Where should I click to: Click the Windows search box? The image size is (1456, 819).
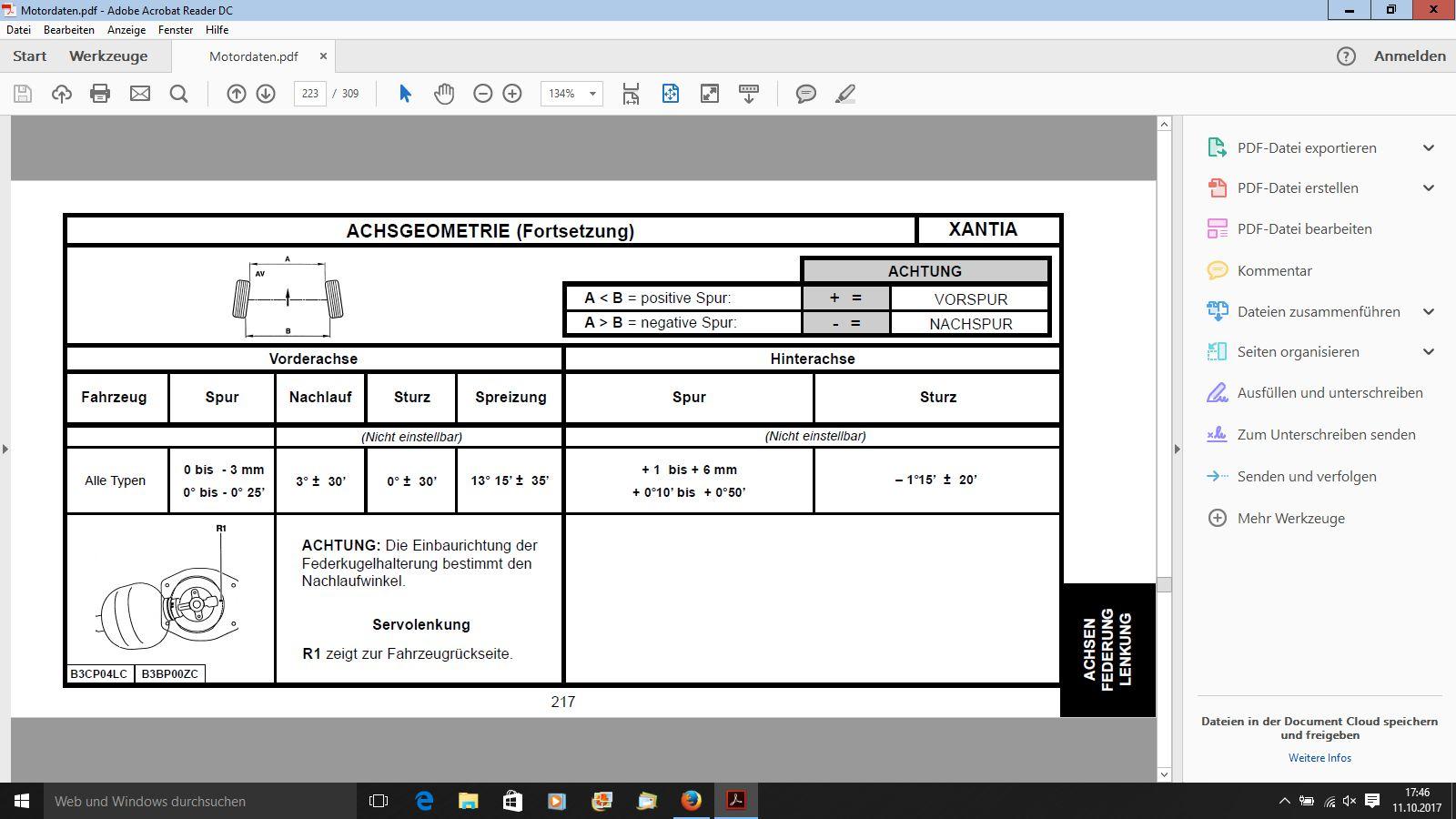pyautogui.click(x=200, y=801)
